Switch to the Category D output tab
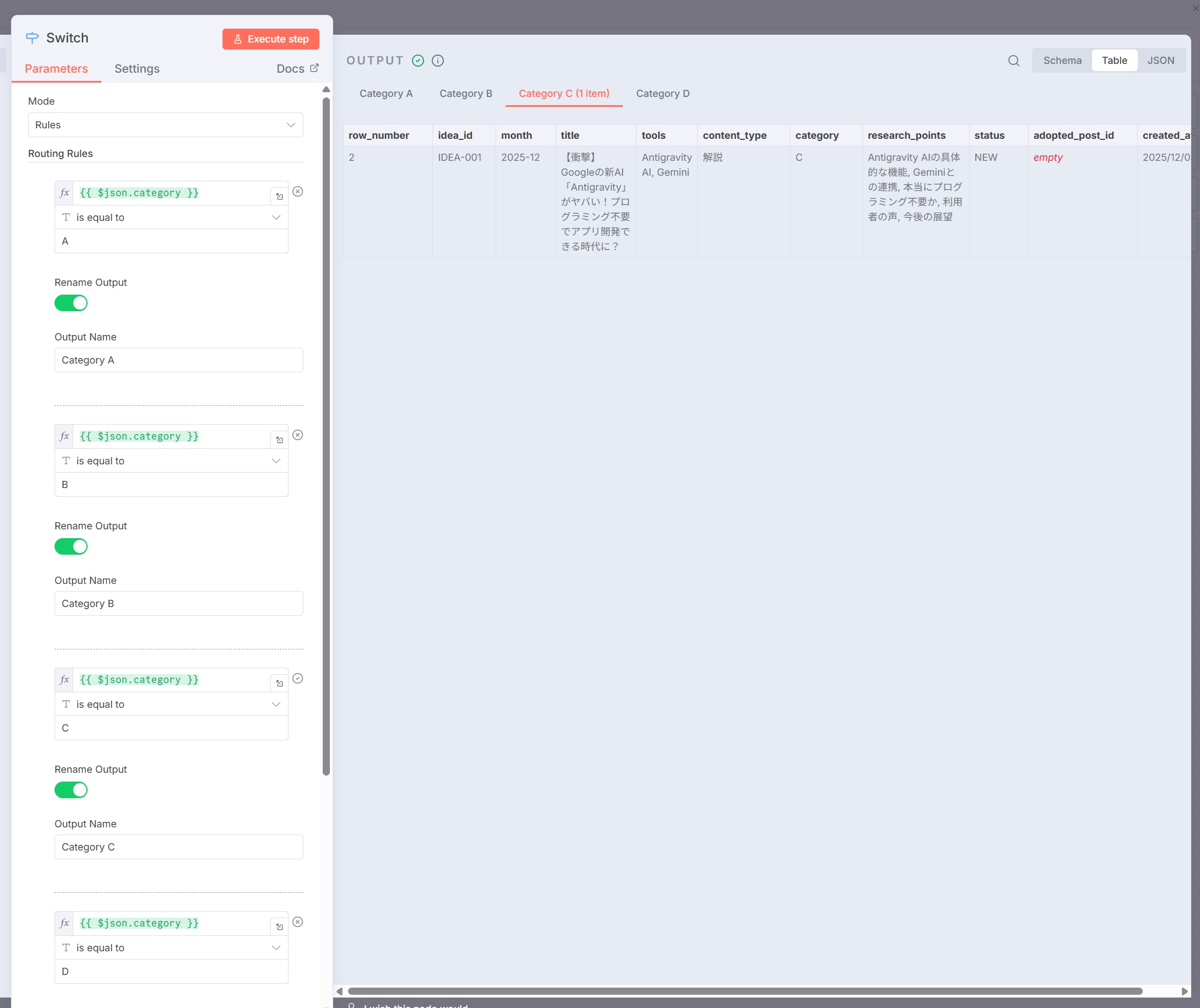 (663, 93)
